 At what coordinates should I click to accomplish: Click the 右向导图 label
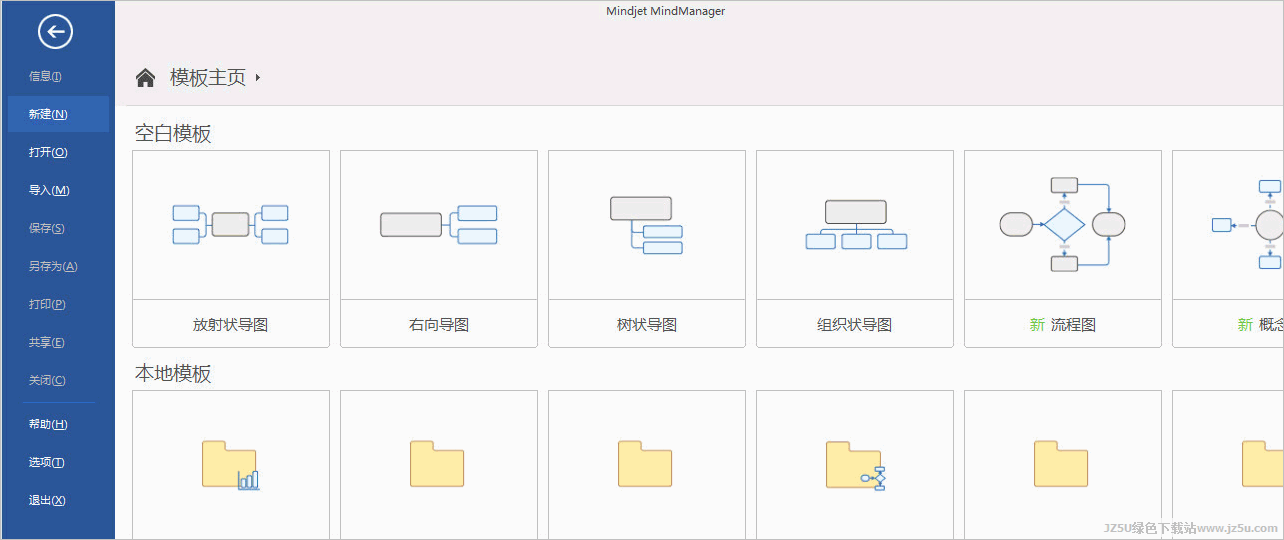pyautogui.click(x=439, y=324)
